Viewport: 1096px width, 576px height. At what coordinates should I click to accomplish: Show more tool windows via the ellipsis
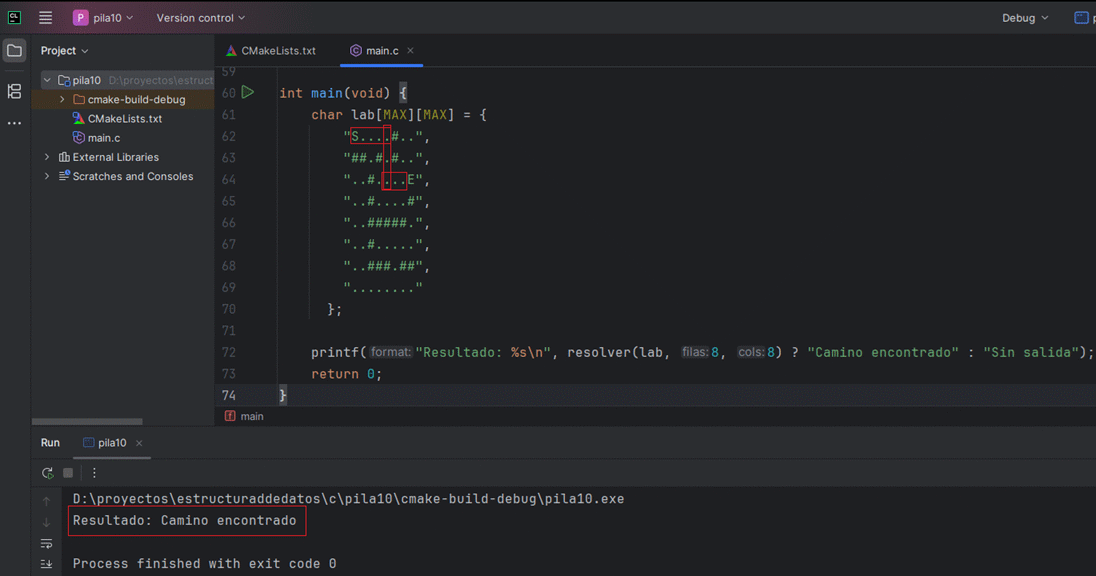[x=14, y=123]
